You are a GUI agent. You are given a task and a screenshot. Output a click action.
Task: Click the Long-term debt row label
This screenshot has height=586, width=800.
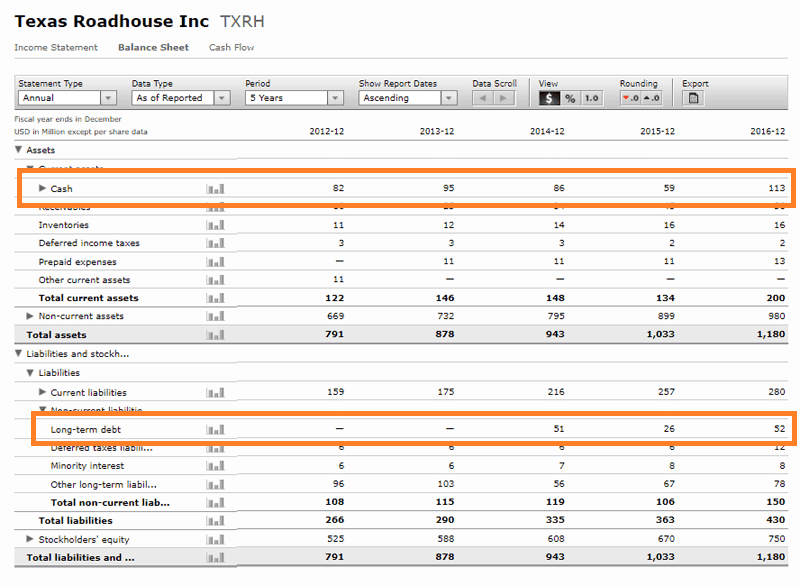pos(86,429)
